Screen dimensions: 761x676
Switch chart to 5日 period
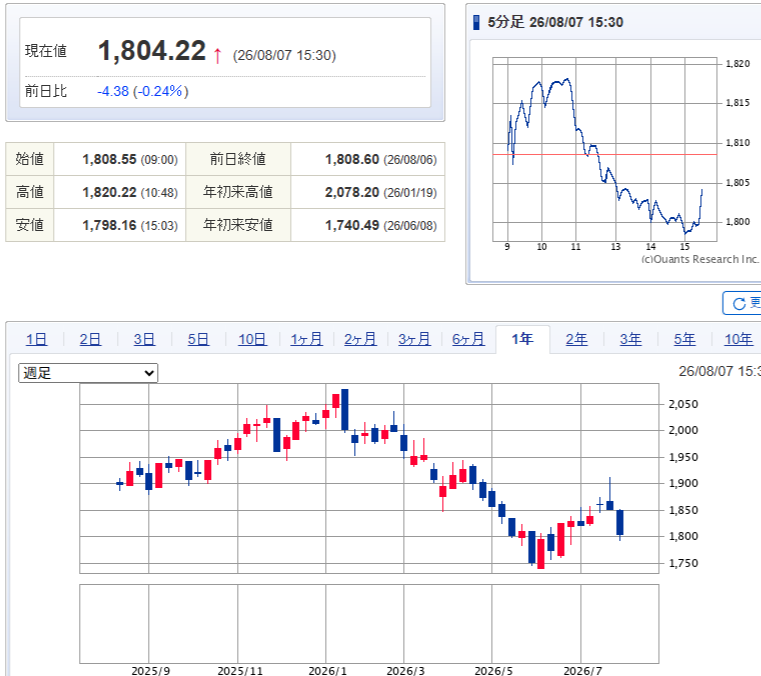click(x=199, y=339)
